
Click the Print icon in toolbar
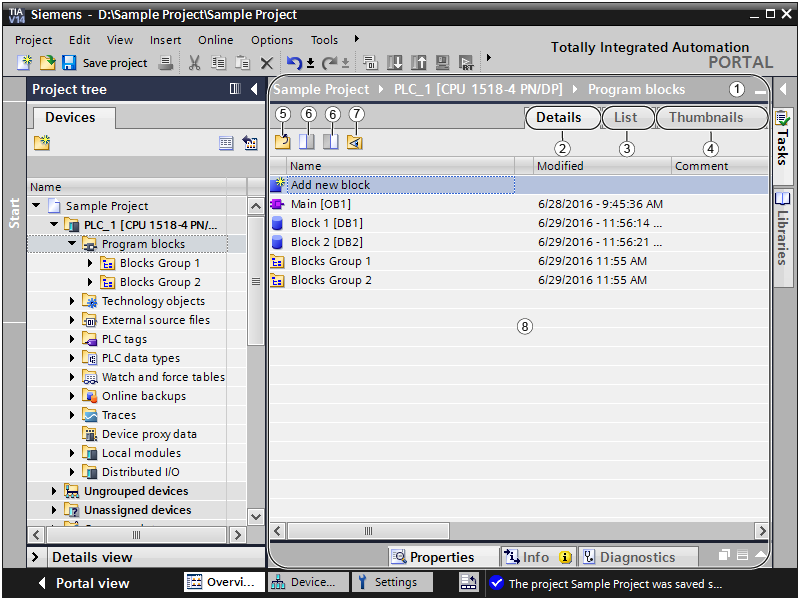pyautogui.click(x=166, y=63)
